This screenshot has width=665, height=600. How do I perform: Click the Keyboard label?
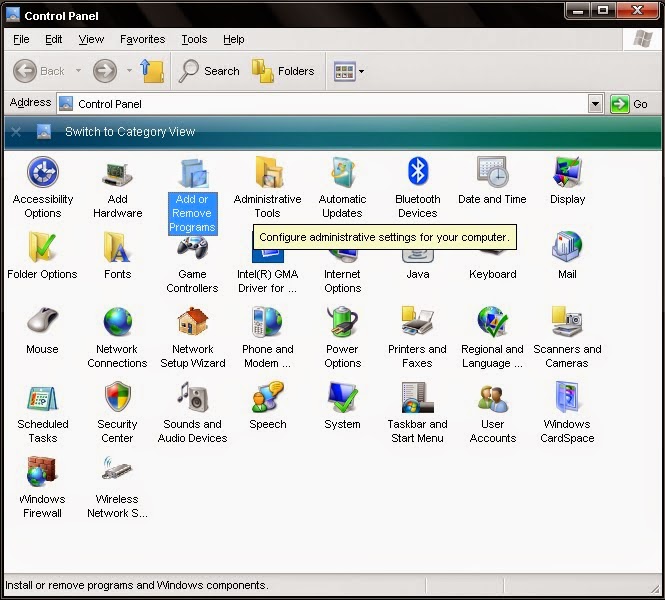tap(493, 274)
